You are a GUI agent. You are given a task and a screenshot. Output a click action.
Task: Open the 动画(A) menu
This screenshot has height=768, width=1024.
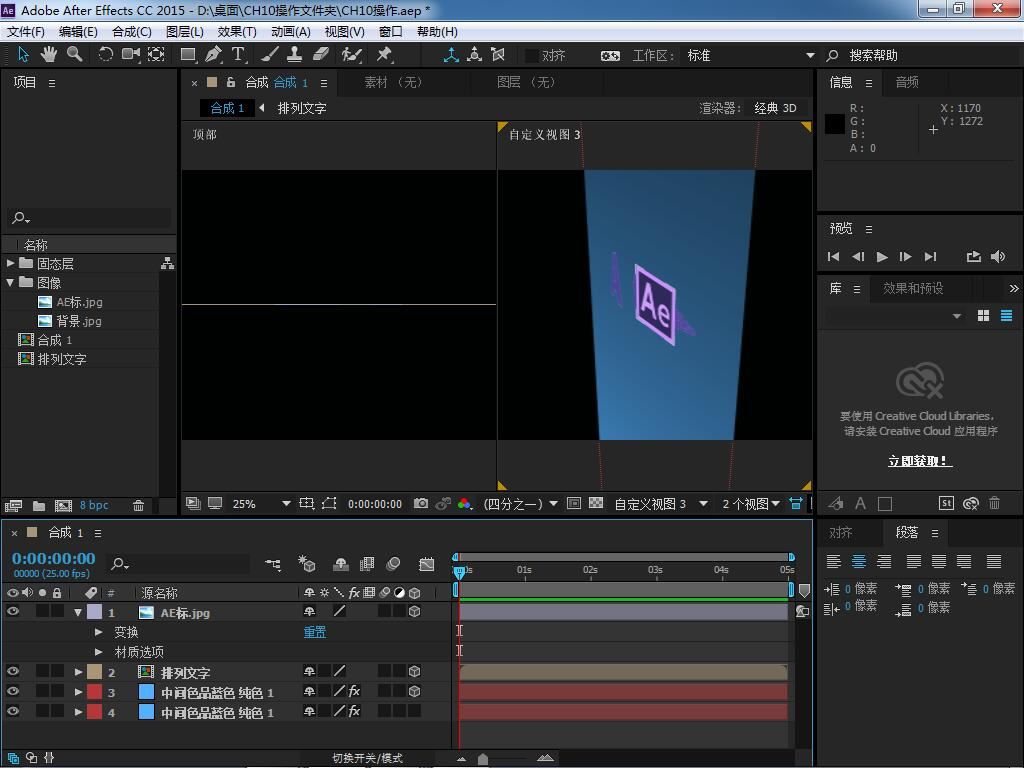(x=291, y=31)
